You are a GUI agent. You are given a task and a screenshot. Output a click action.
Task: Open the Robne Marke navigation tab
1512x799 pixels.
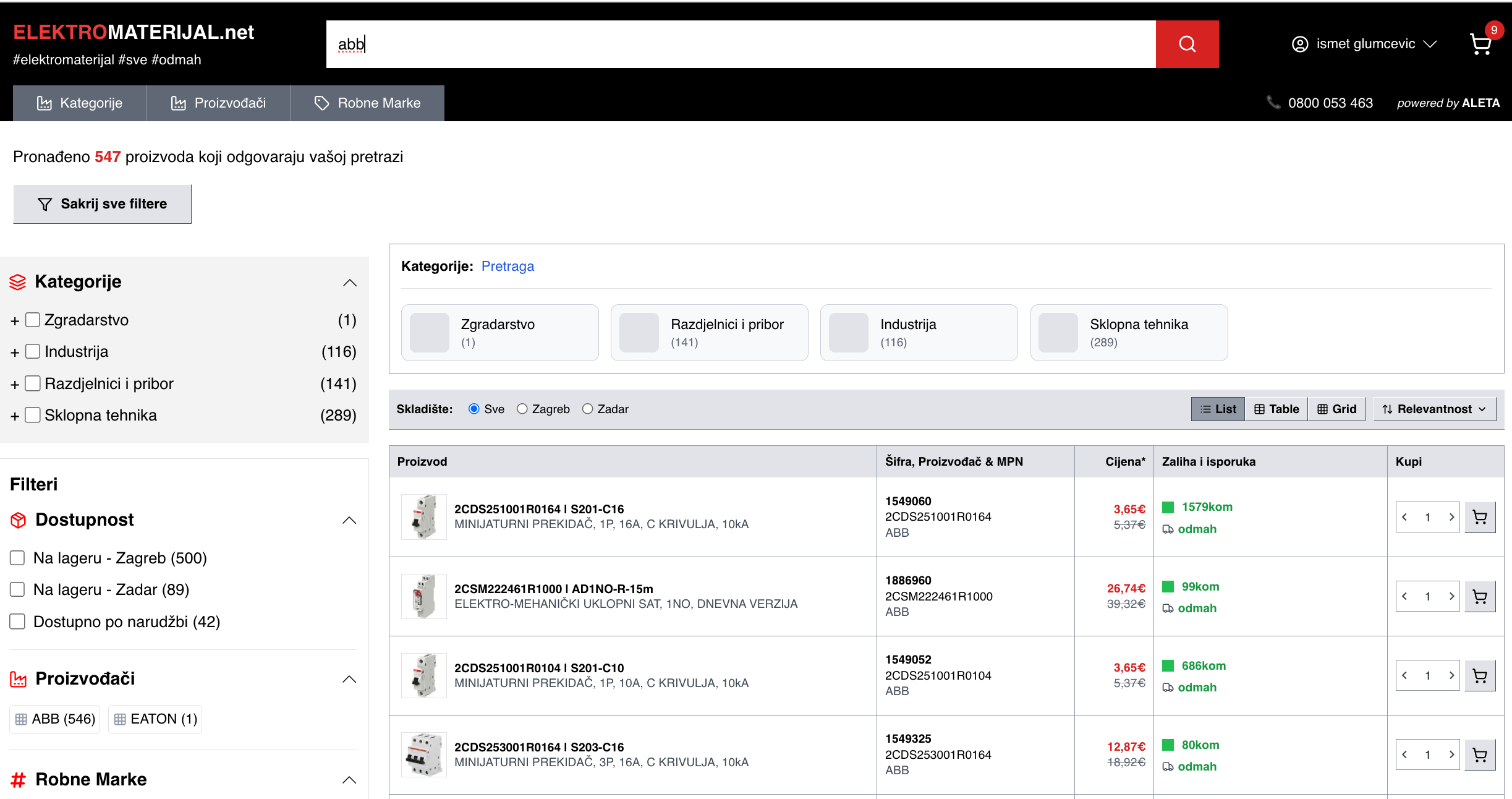tap(367, 103)
